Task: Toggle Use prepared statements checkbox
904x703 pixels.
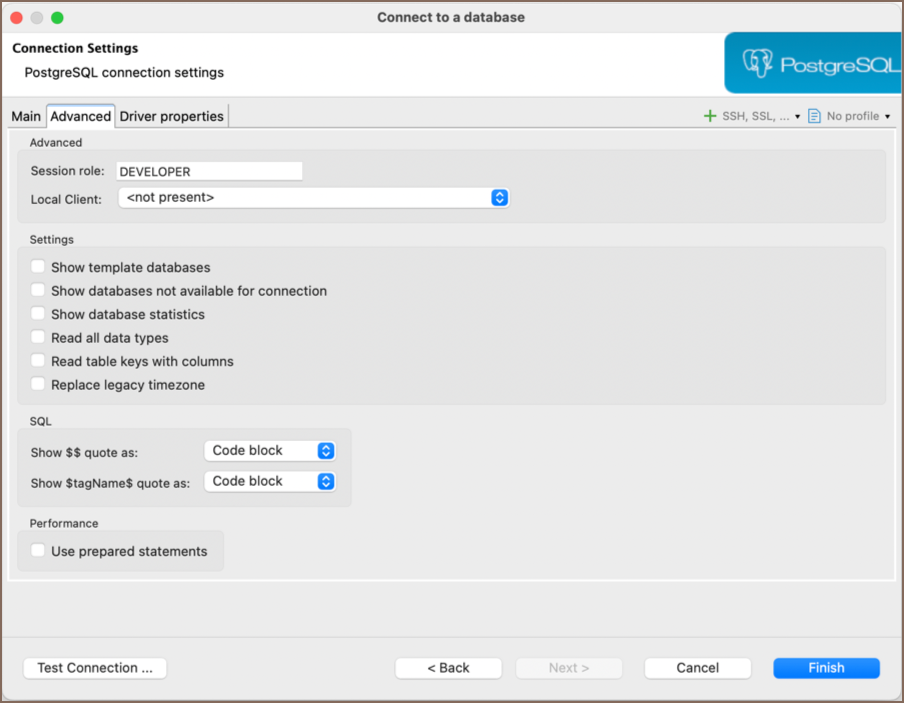Action: click(38, 551)
